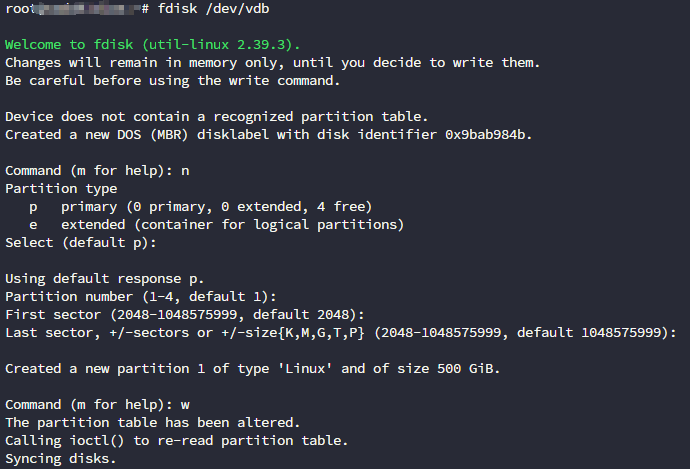Screen dimensions: 690x469
Task: Click 'The partition table has been altered.' line
Action: [154, 423]
